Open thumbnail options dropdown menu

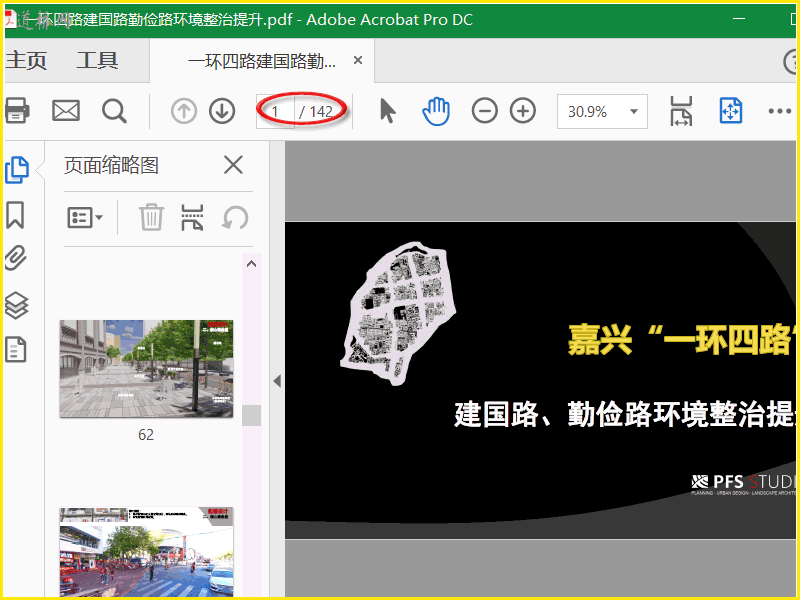[85, 218]
